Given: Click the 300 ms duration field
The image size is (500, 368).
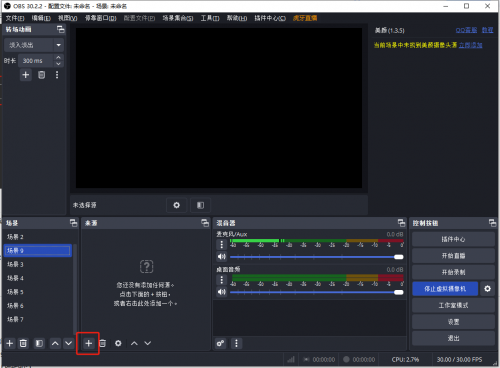Looking at the screenshot, I should pyautogui.click(x=36, y=61).
